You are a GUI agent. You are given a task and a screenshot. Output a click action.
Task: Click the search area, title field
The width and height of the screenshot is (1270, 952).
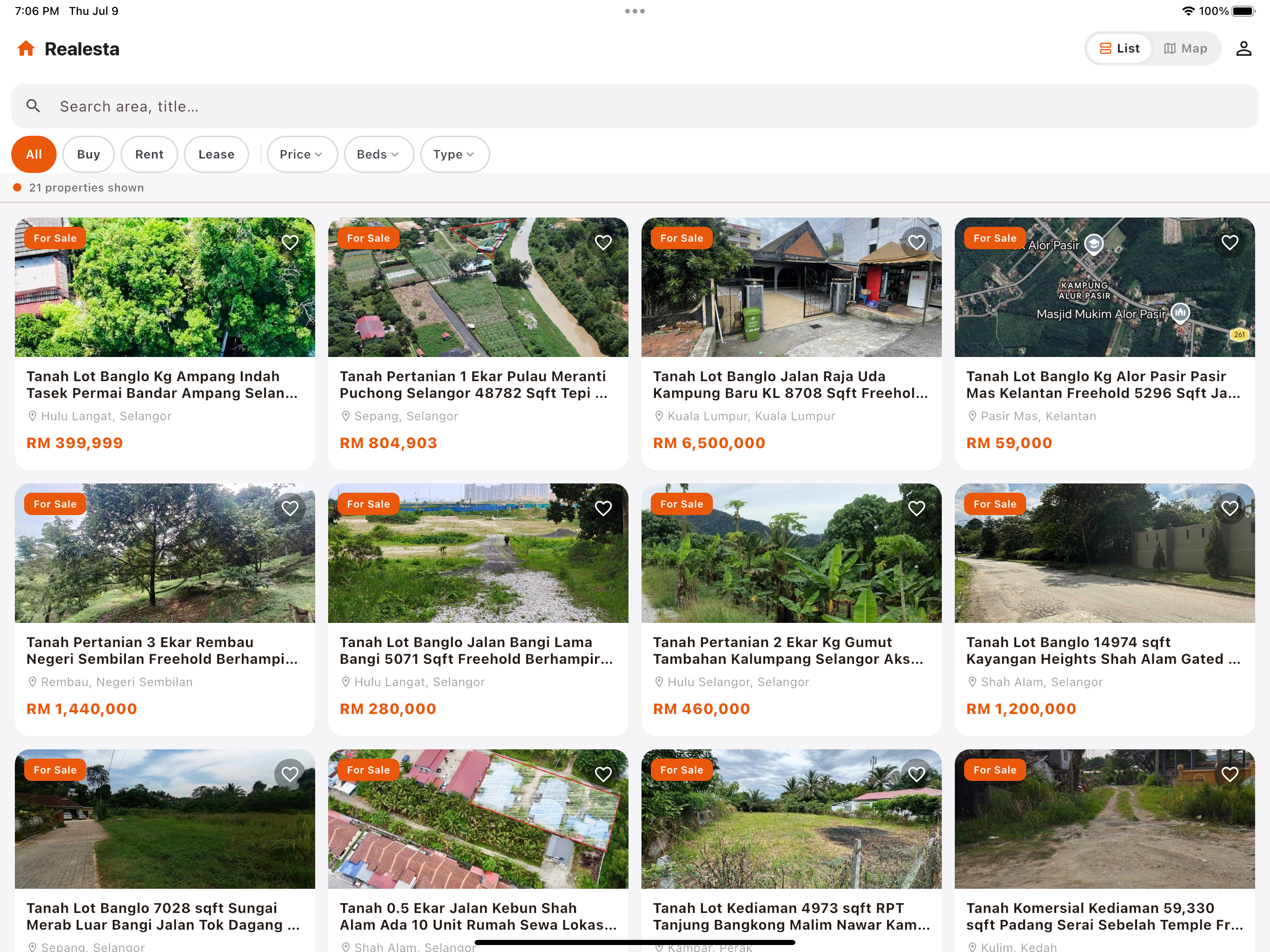tap(635, 106)
